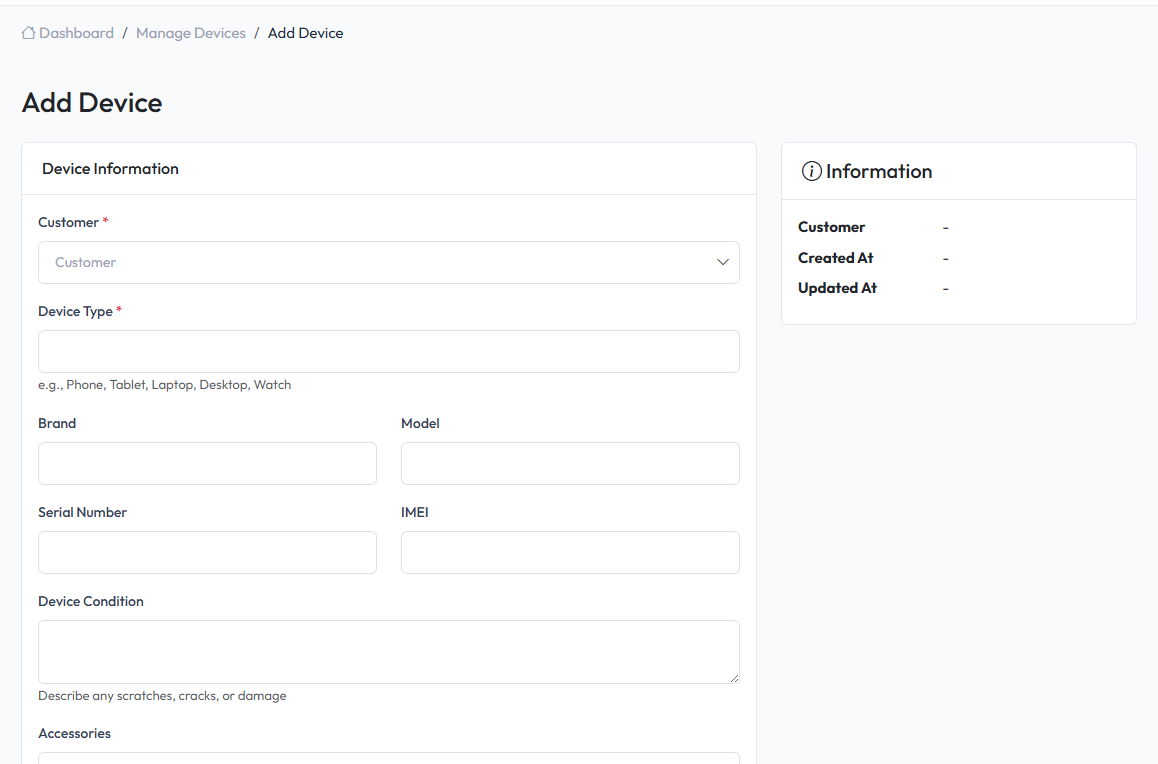Focus the IMEI input box
The height and width of the screenshot is (764, 1158).
pyautogui.click(x=570, y=553)
